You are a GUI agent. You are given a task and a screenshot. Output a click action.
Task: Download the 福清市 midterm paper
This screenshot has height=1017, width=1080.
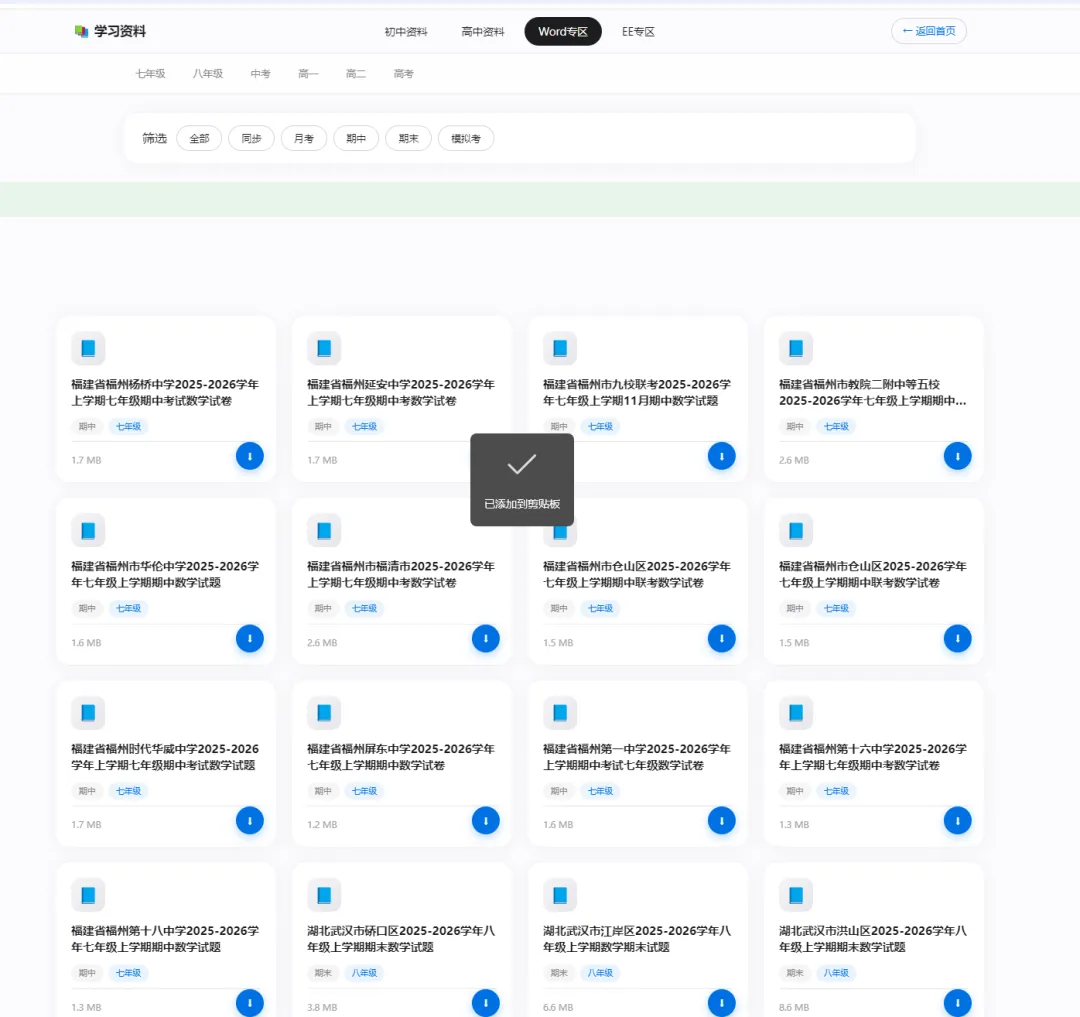point(486,638)
